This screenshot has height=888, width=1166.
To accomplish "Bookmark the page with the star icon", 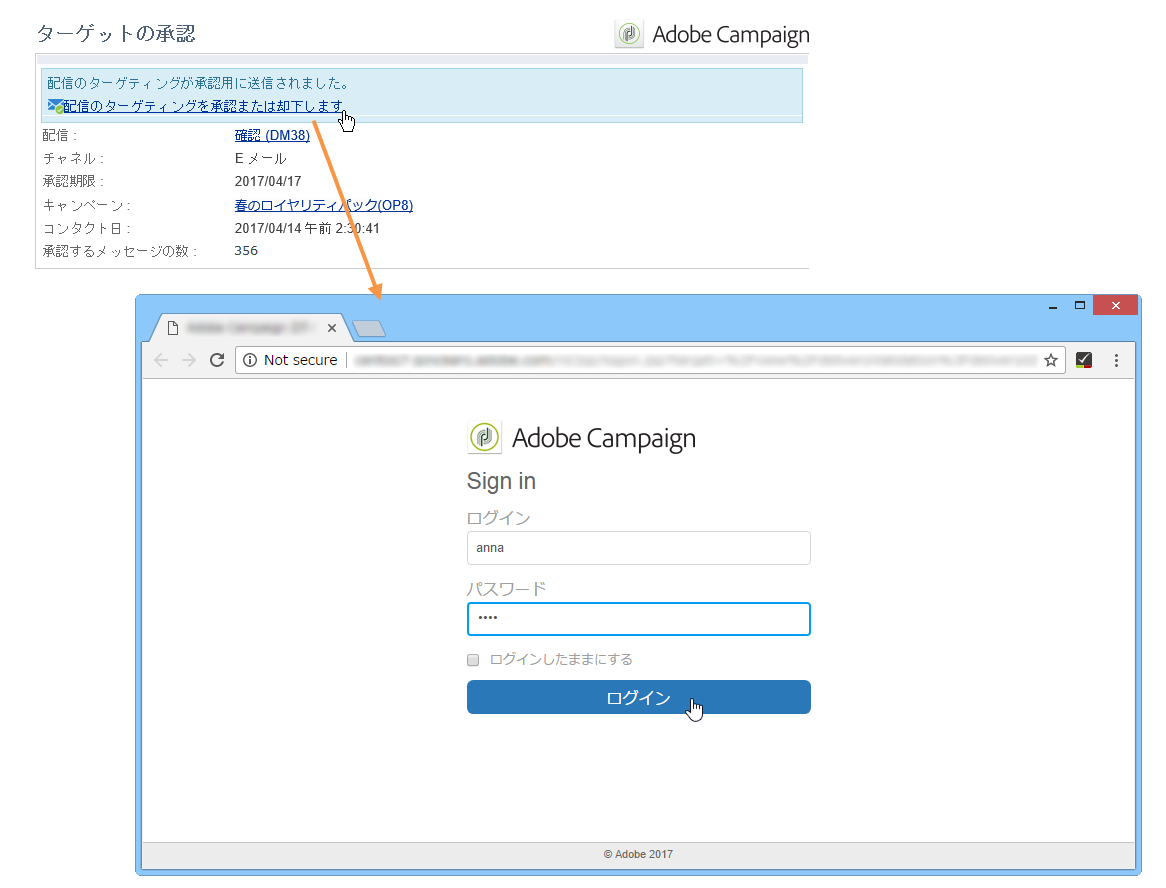I will coord(1051,361).
